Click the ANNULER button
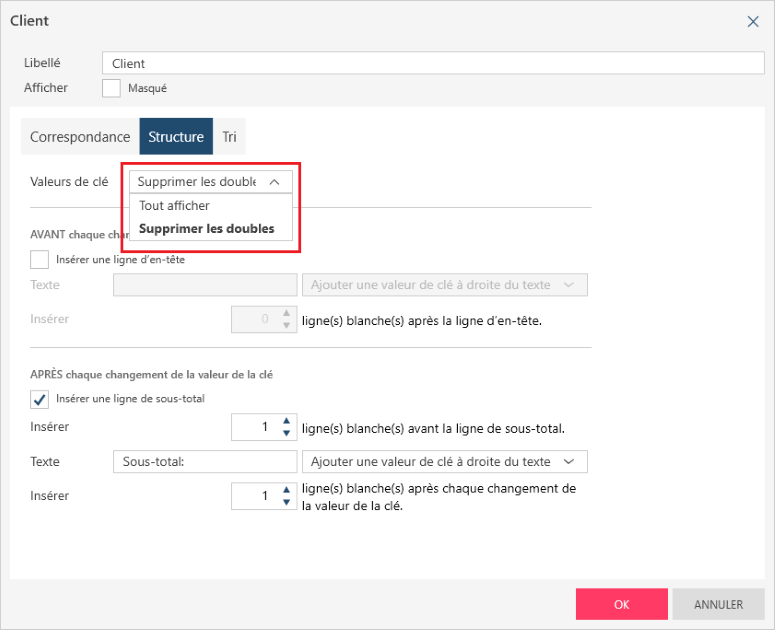 [x=718, y=604]
